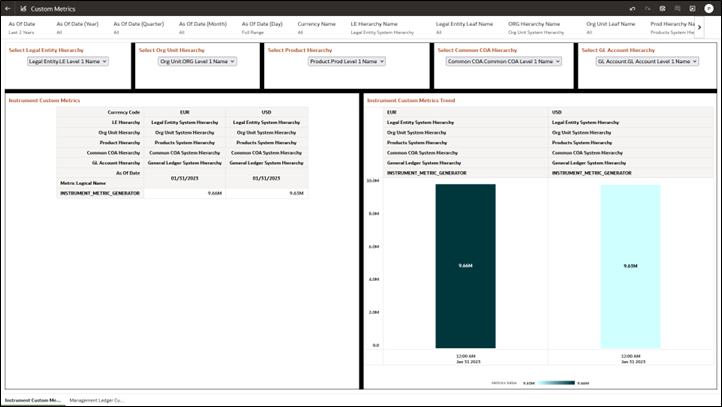The width and height of the screenshot is (722, 407).
Task: Click INSTRUMENT_METRIC_GENERATOR row label in table
Action: pos(100,193)
